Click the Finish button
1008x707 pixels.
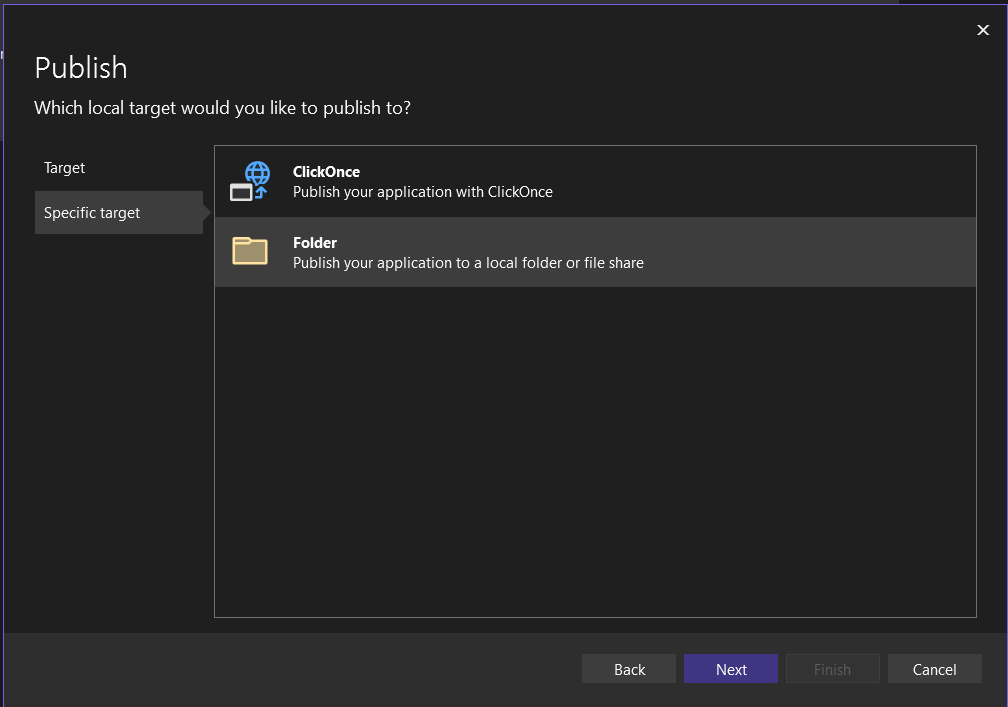pos(832,669)
